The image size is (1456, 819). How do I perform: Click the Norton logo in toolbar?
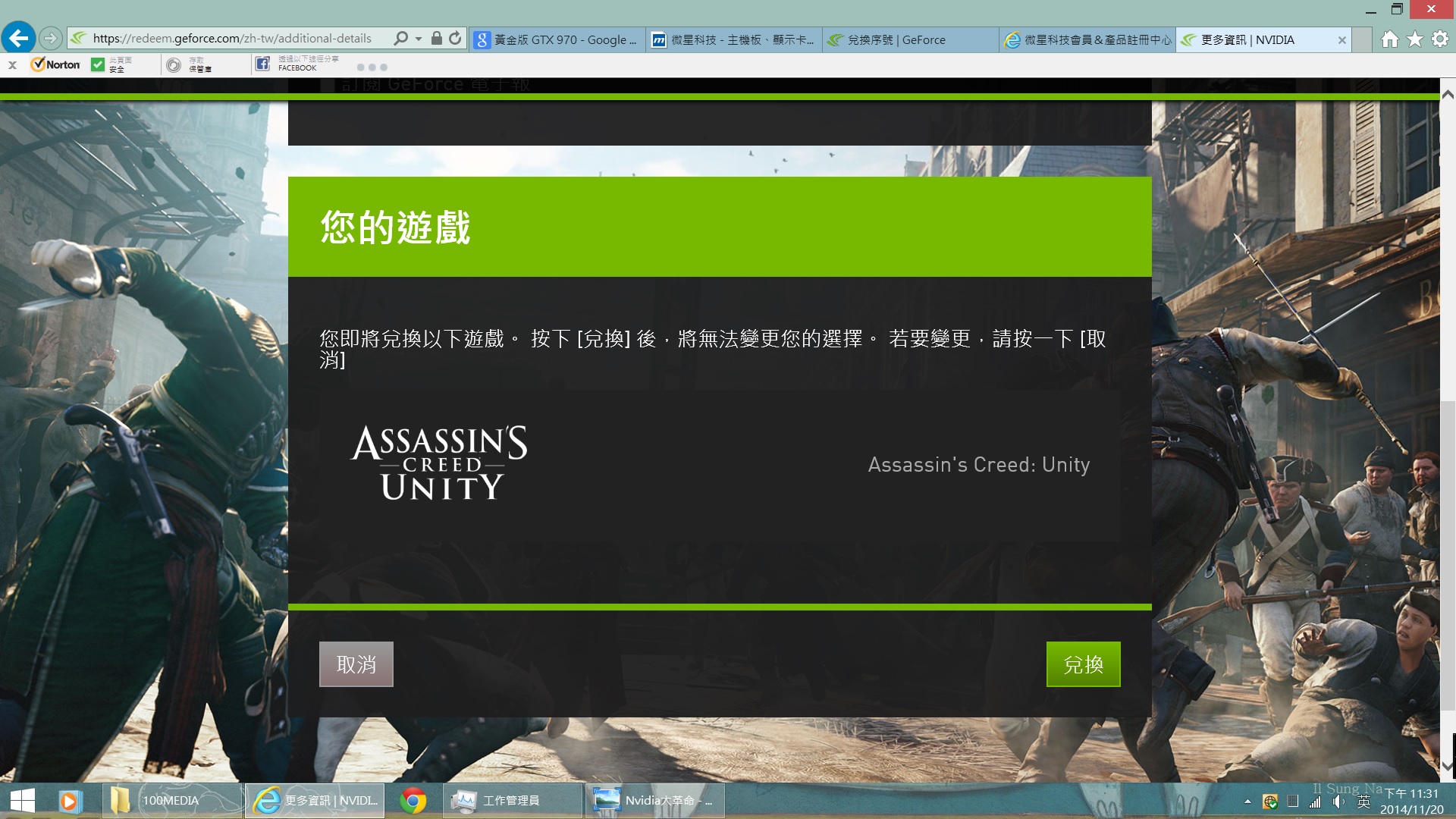55,64
